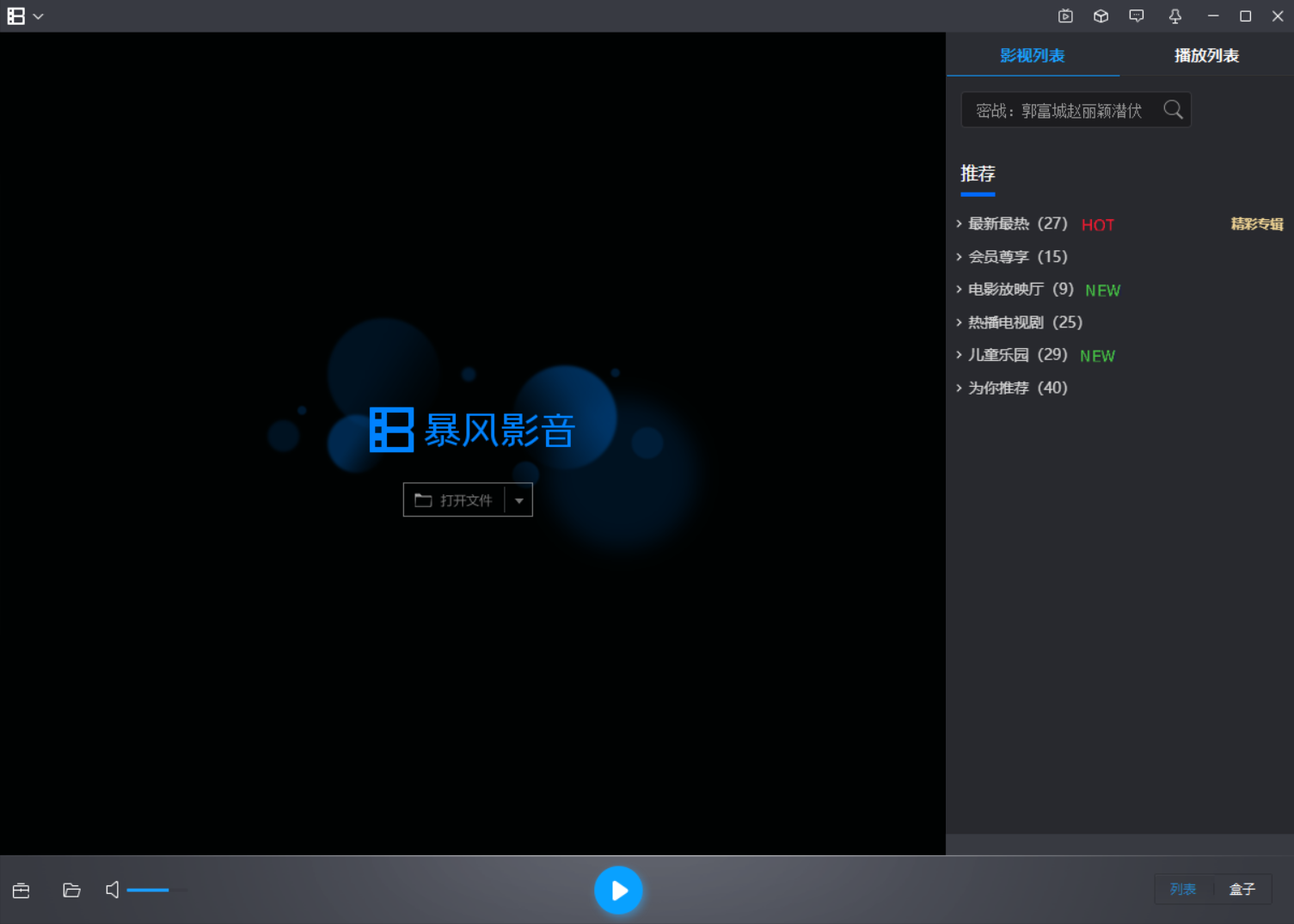Expand the 儿童乐园 (29) category
The width and height of the screenshot is (1294, 924).
point(1013,355)
